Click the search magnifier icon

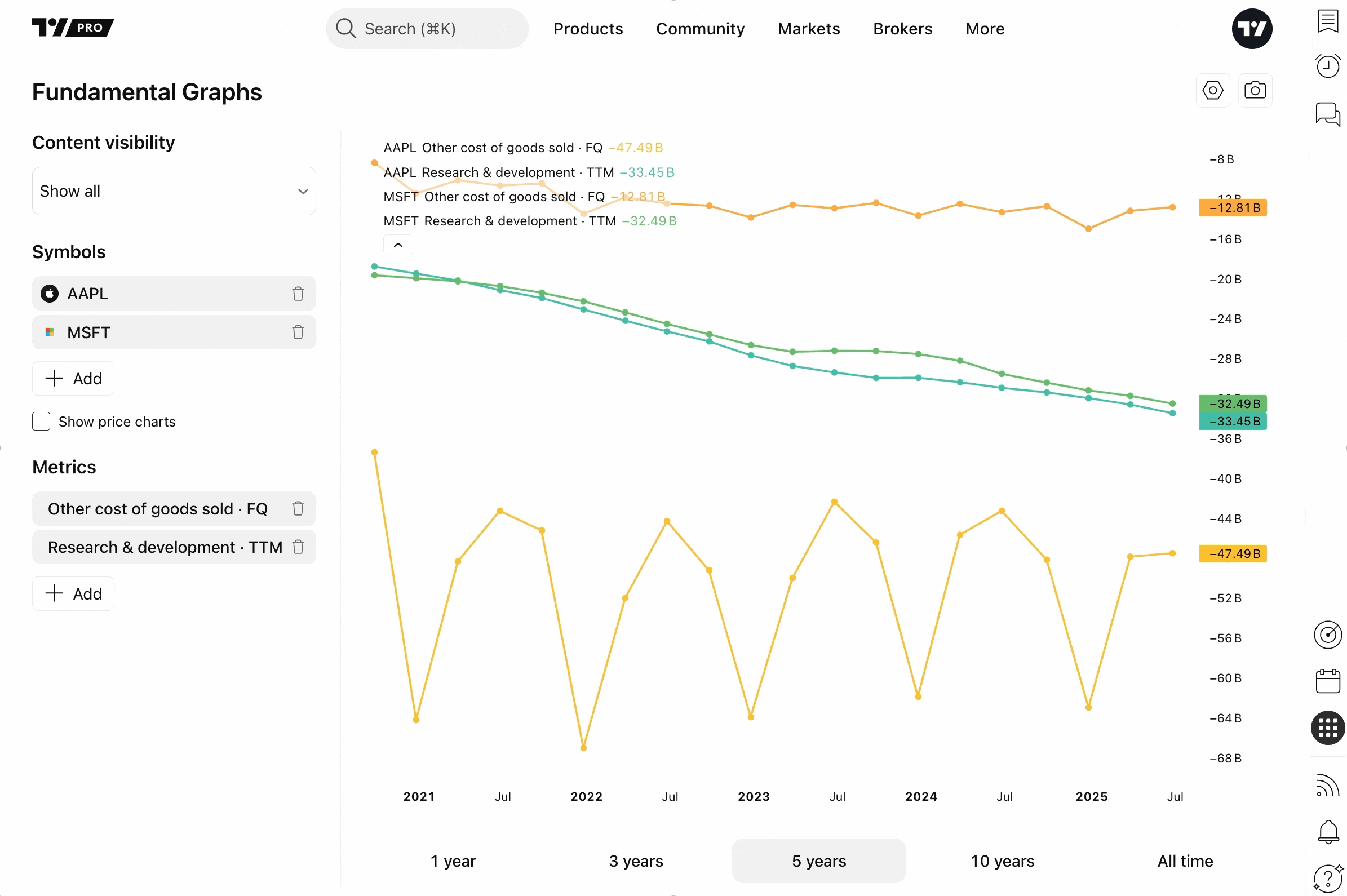[x=345, y=28]
